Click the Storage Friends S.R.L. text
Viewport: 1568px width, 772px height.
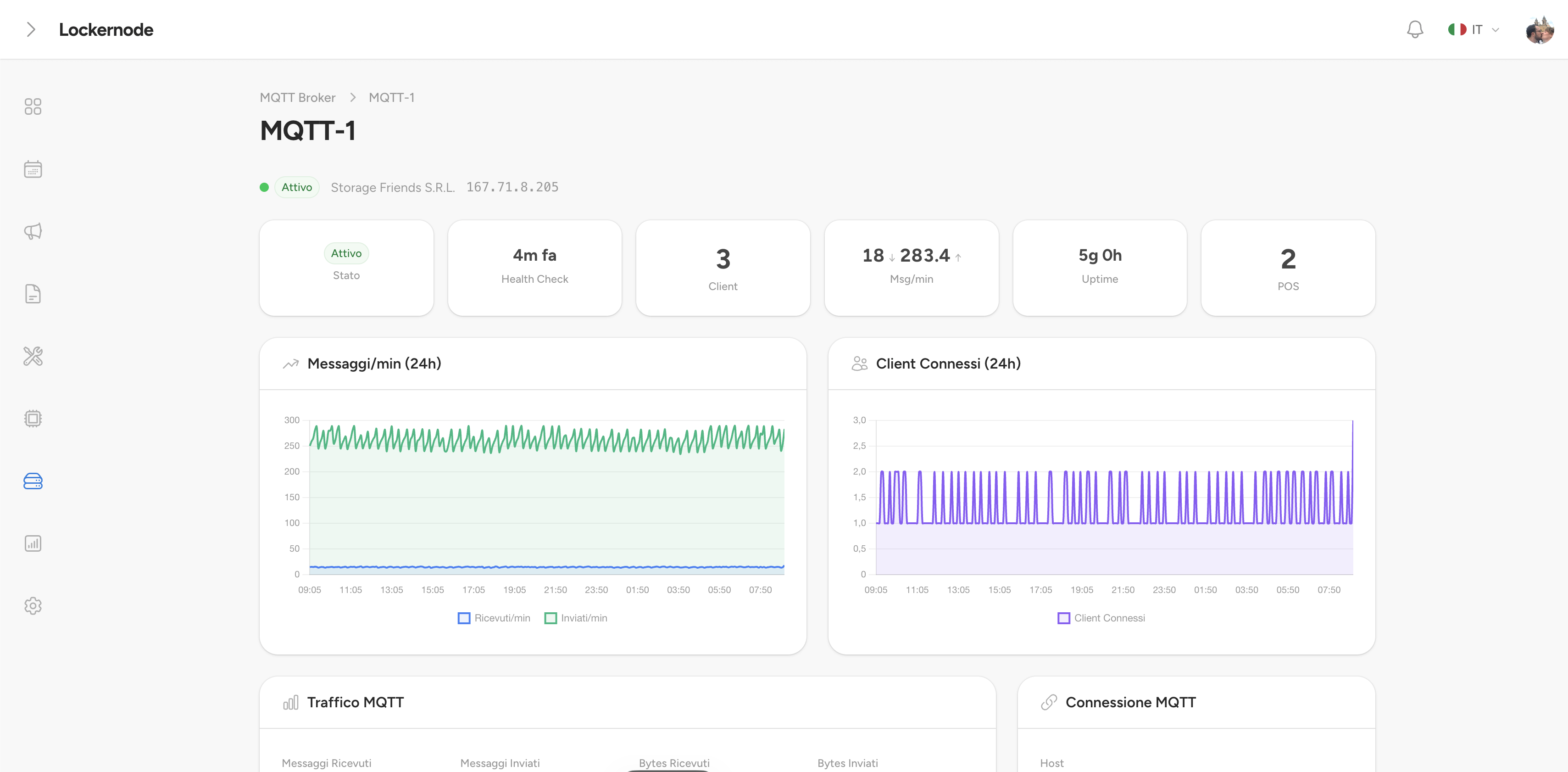coord(393,188)
